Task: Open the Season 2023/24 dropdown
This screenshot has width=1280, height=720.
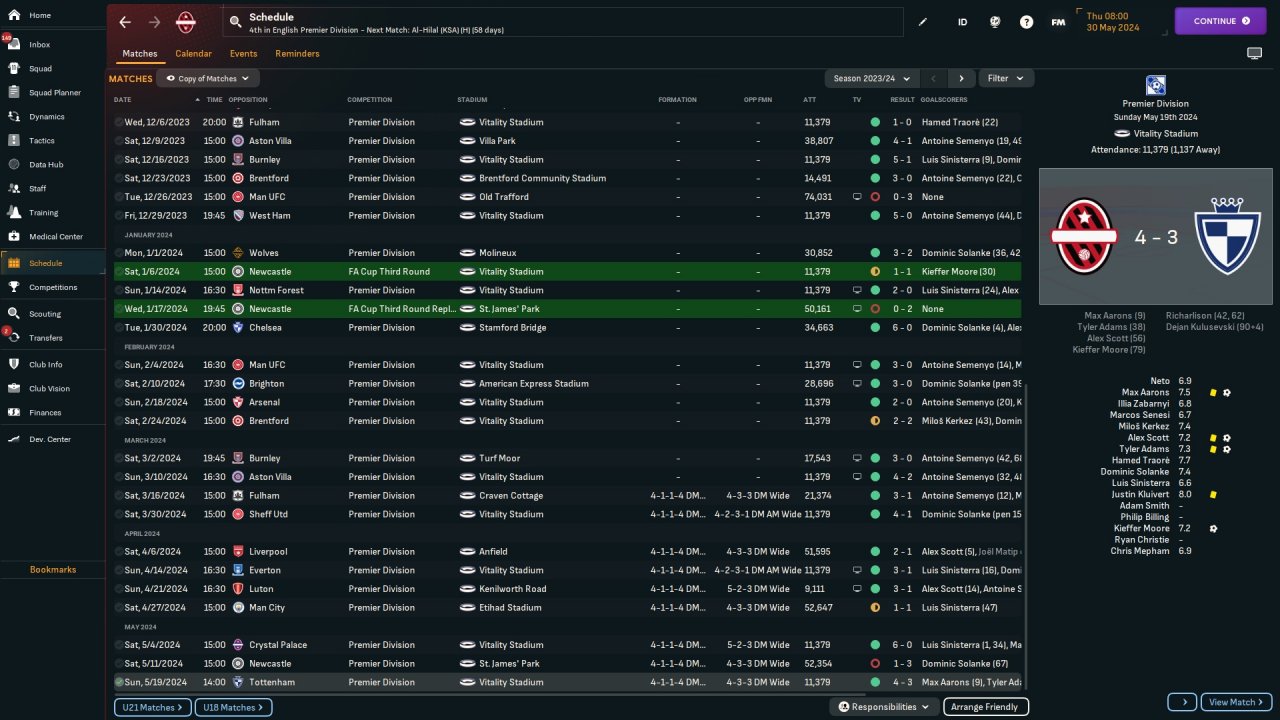Action: 872,78
